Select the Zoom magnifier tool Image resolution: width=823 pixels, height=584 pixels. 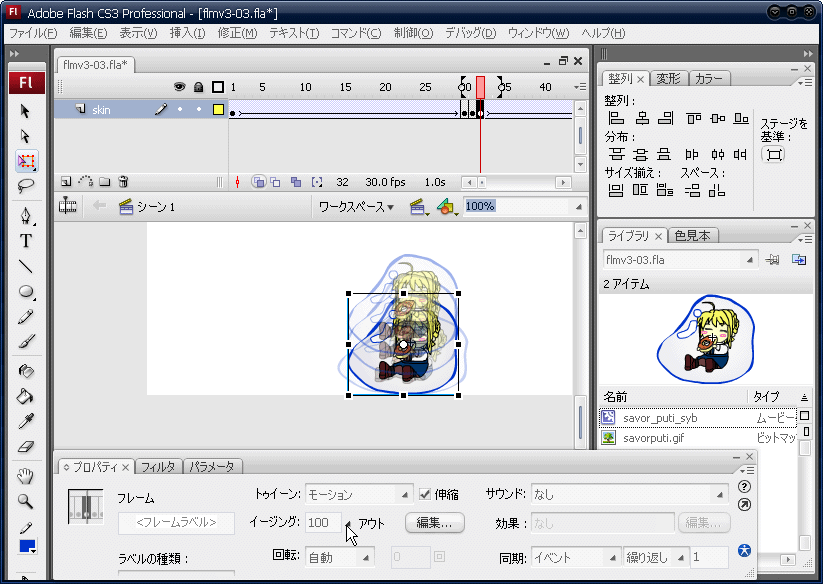coord(25,501)
